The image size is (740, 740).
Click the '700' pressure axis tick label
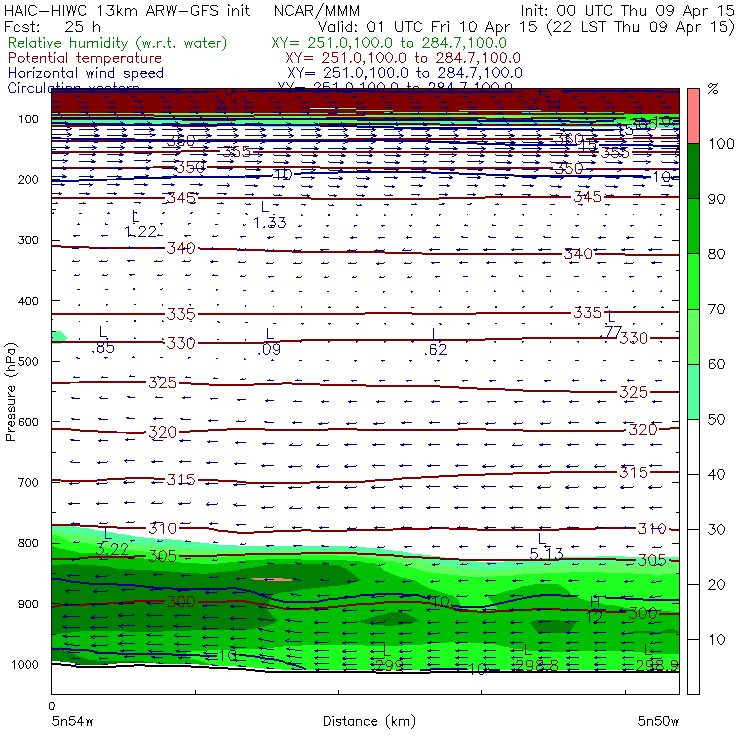point(28,483)
